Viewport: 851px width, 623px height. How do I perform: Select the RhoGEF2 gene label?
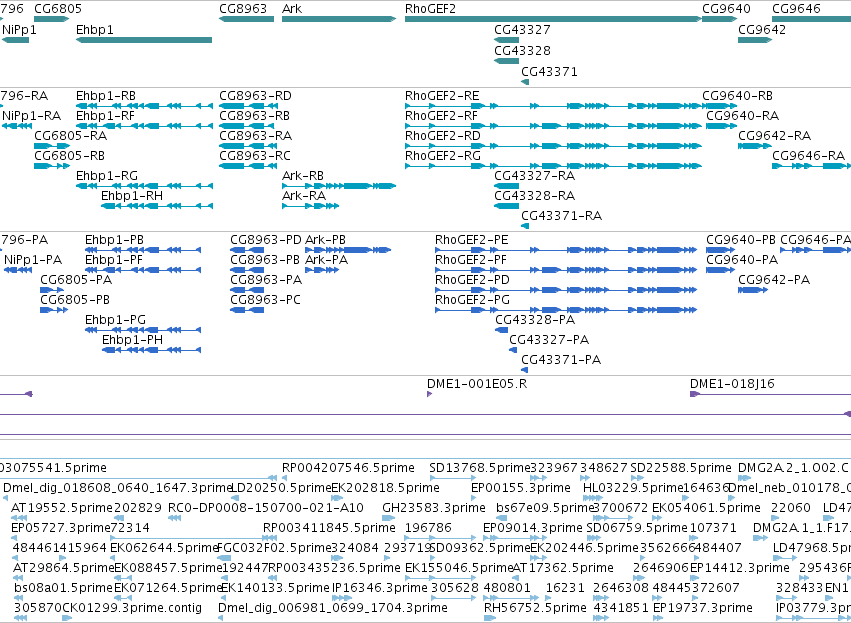[x=430, y=9]
